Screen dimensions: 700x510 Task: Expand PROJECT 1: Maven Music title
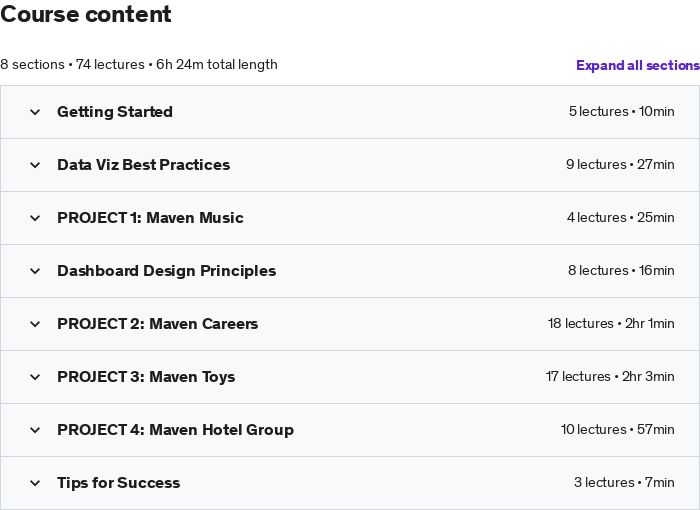pos(150,218)
